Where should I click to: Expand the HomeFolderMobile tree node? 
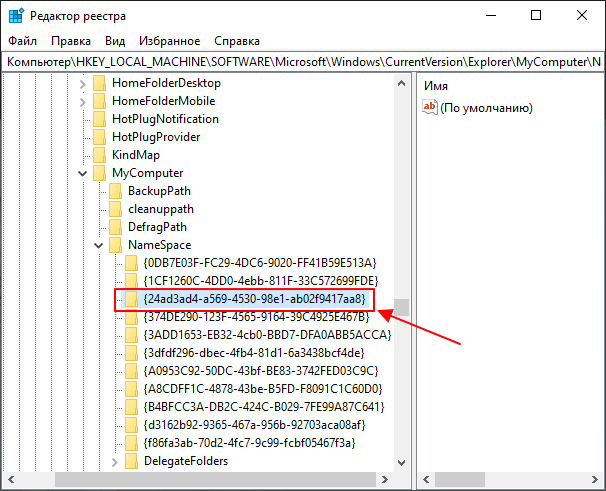[x=83, y=101]
